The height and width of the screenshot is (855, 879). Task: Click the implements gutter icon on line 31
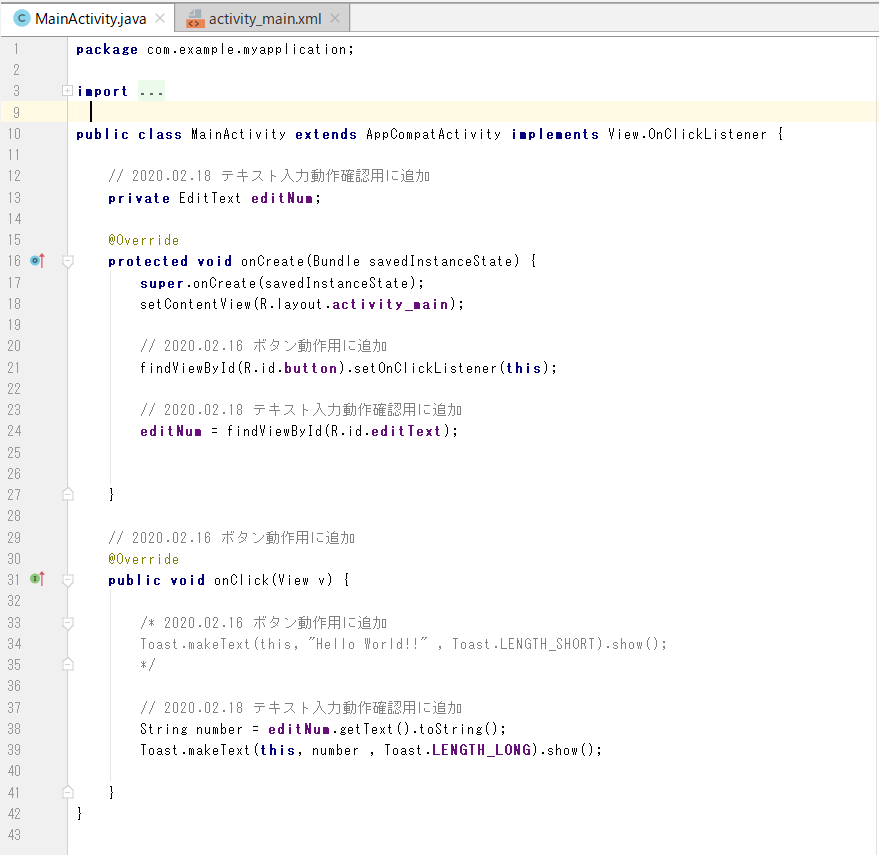37,579
